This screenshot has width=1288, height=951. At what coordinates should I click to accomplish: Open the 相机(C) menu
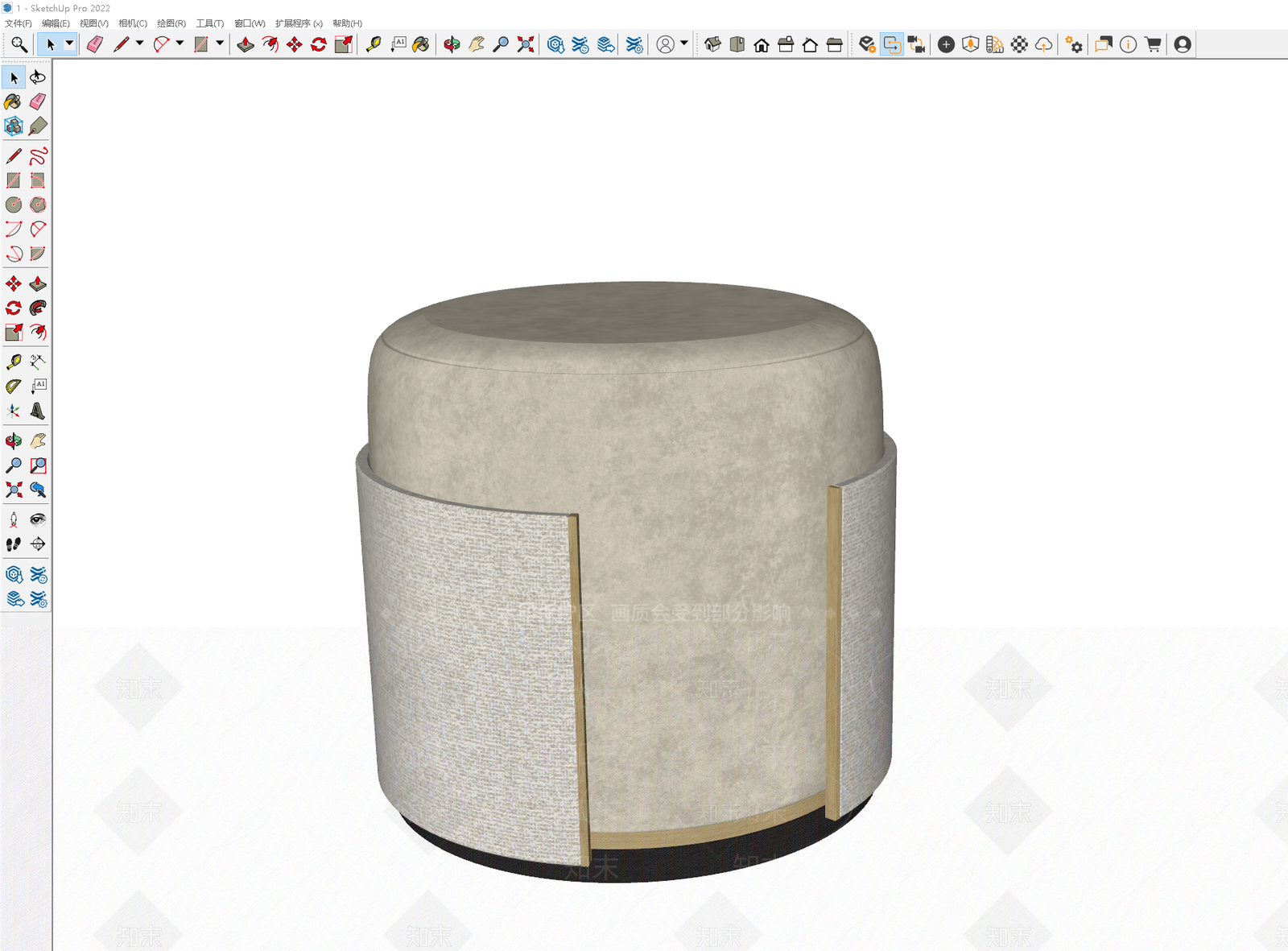133,23
